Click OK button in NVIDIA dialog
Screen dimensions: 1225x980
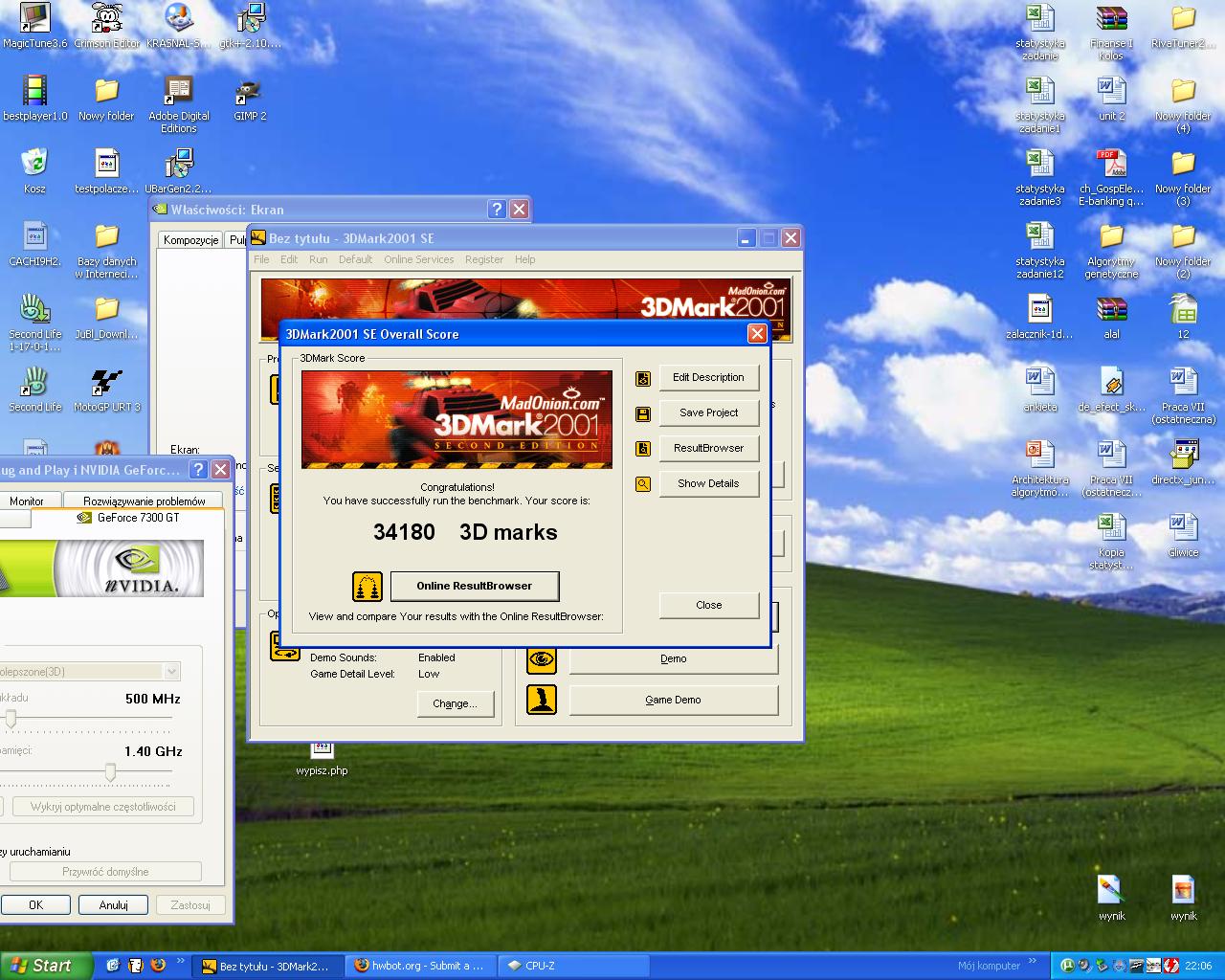(x=35, y=904)
